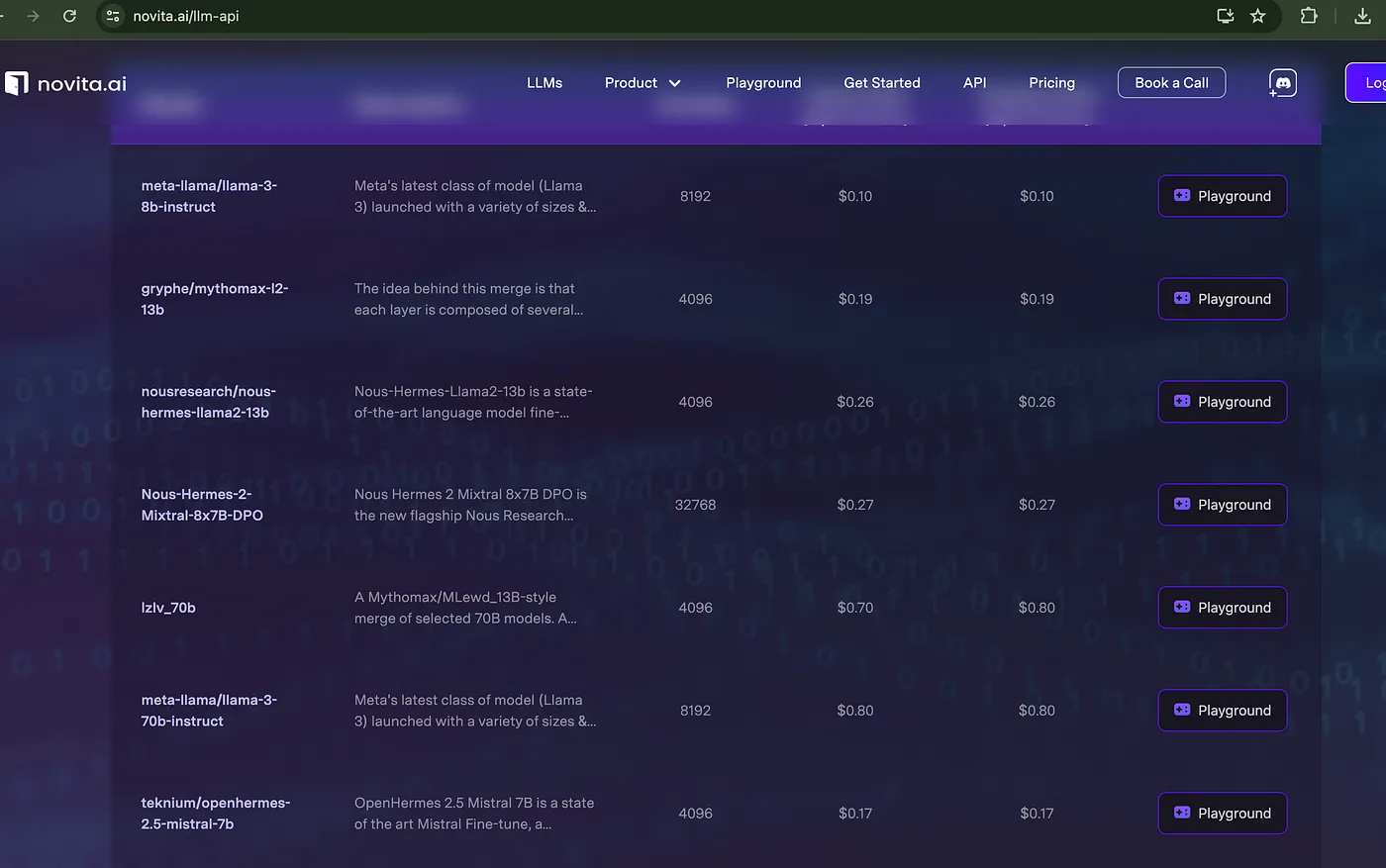Image resolution: width=1386 pixels, height=868 pixels.
Task: Click the novita.ai logo
Action: [x=64, y=83]
